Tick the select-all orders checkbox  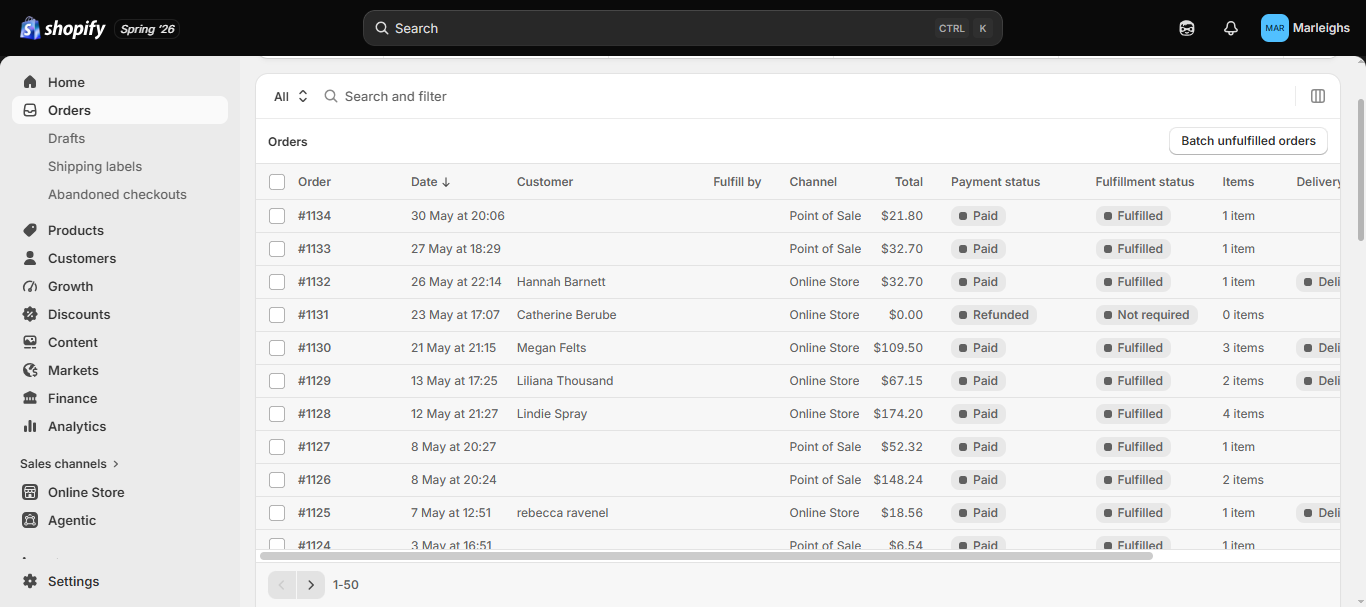[x=277, y=182]
